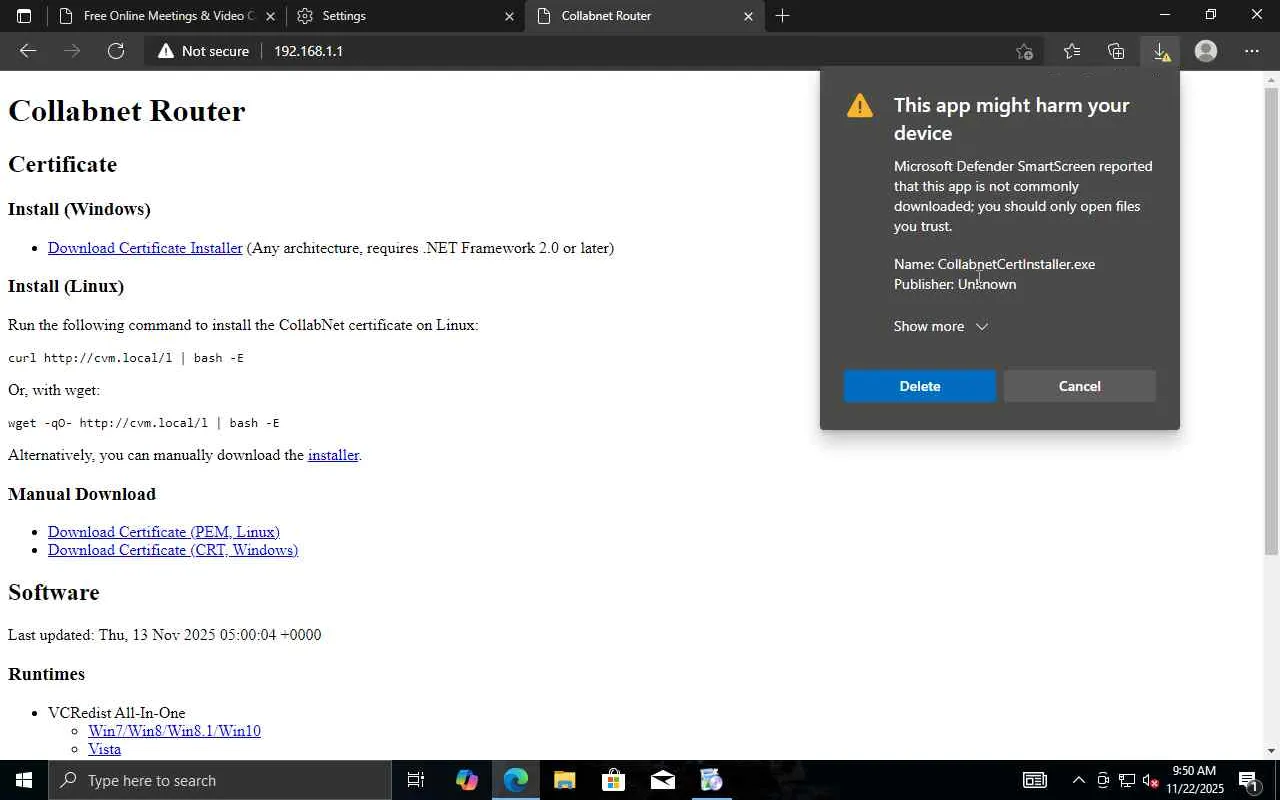The image size is (1280, 800).
Task: Close the Collabnet Router tab
Action: coord(748,16)
